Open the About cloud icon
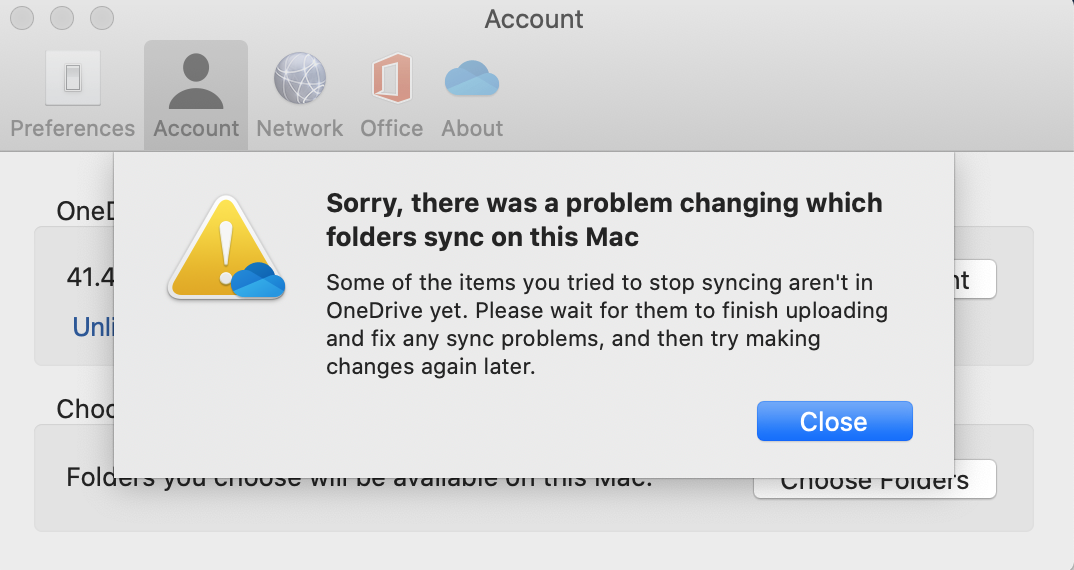Viewport: 1074px width, 570px height. tap(472, 79)
